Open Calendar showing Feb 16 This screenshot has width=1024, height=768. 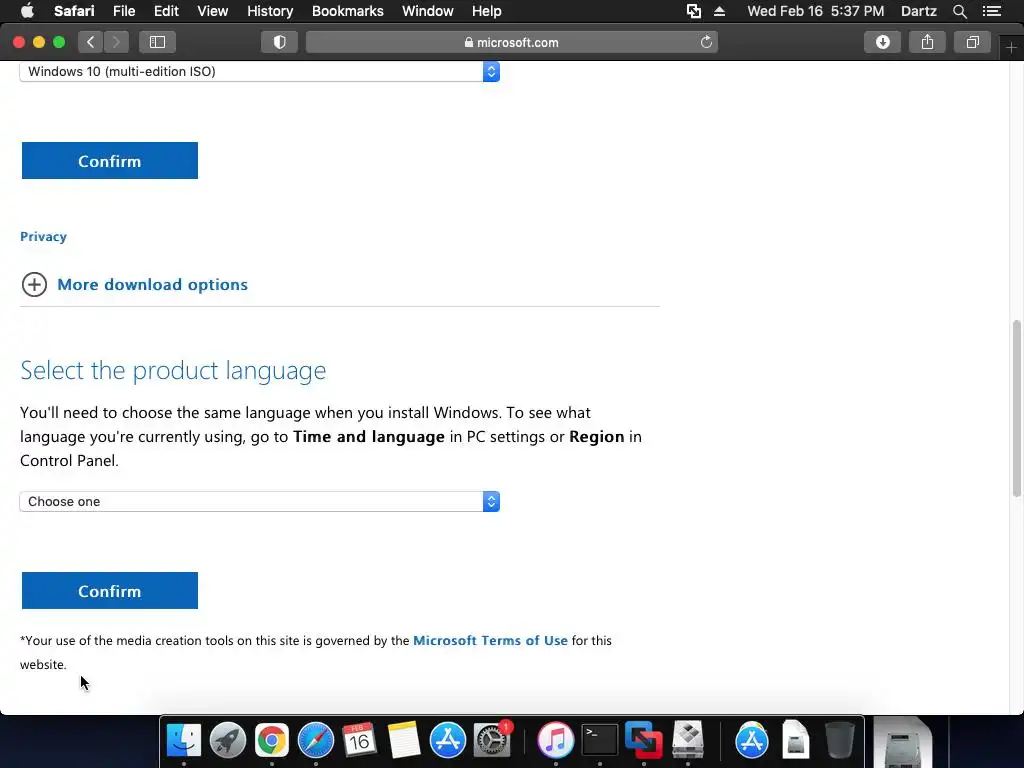[x=359, y=741]
